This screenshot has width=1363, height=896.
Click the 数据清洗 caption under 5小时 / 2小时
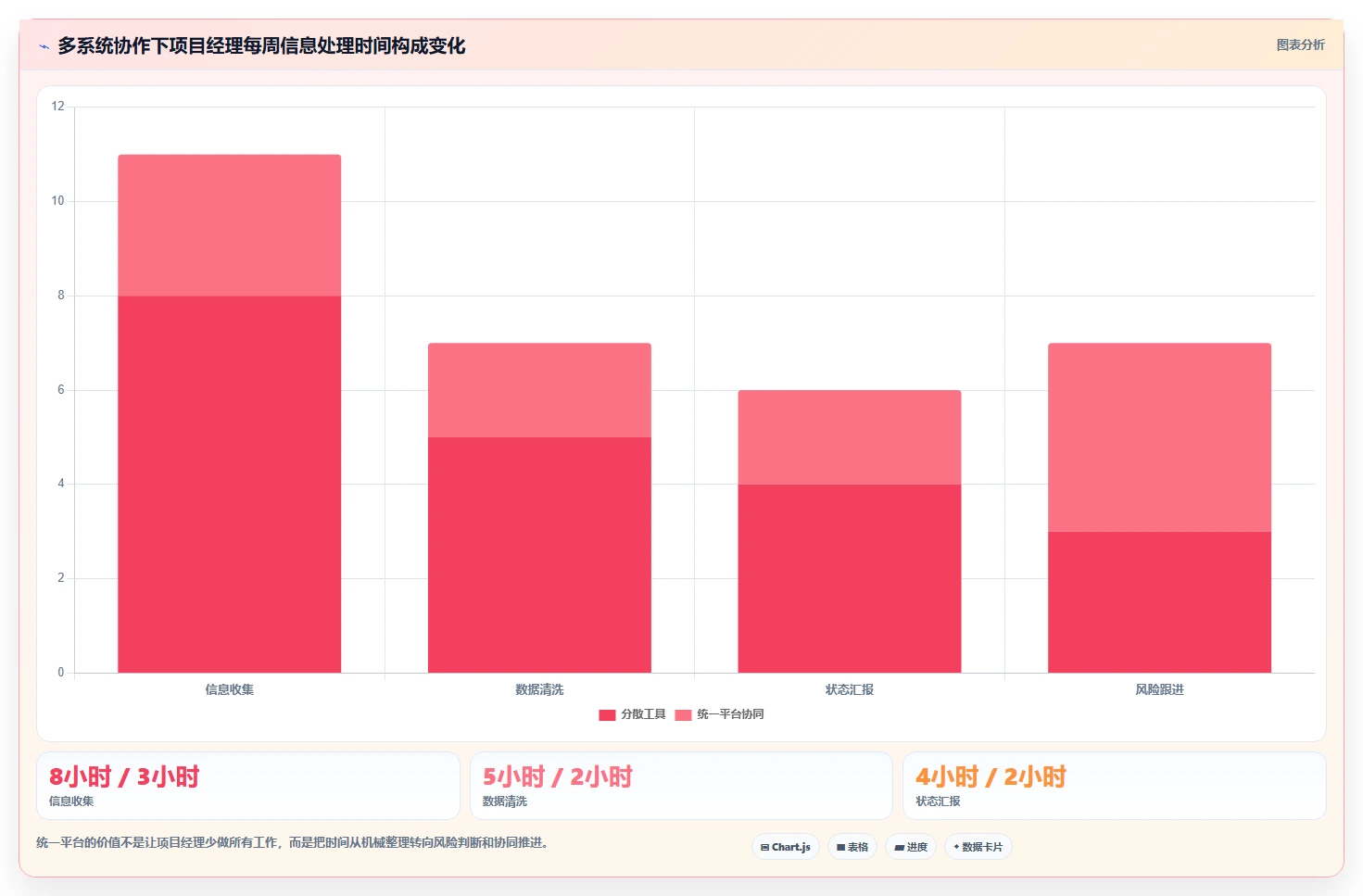coord(504,801)
